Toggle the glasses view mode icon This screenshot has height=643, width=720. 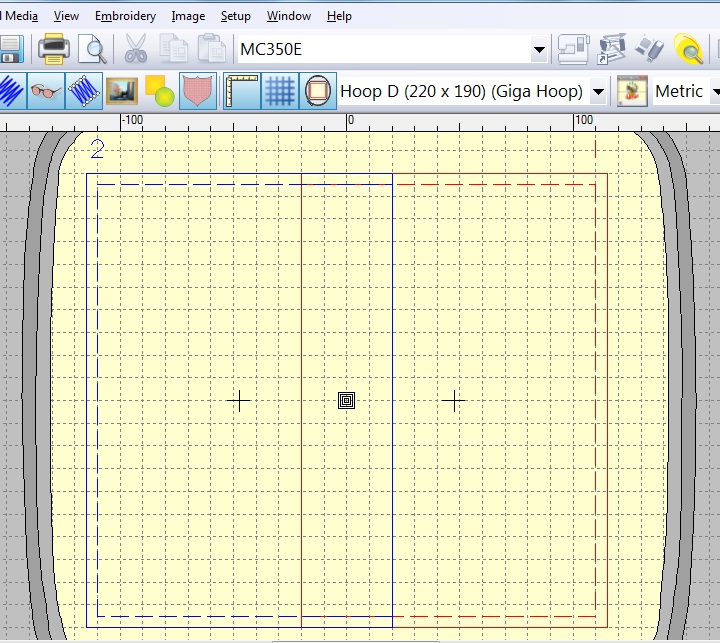[46, 91]
